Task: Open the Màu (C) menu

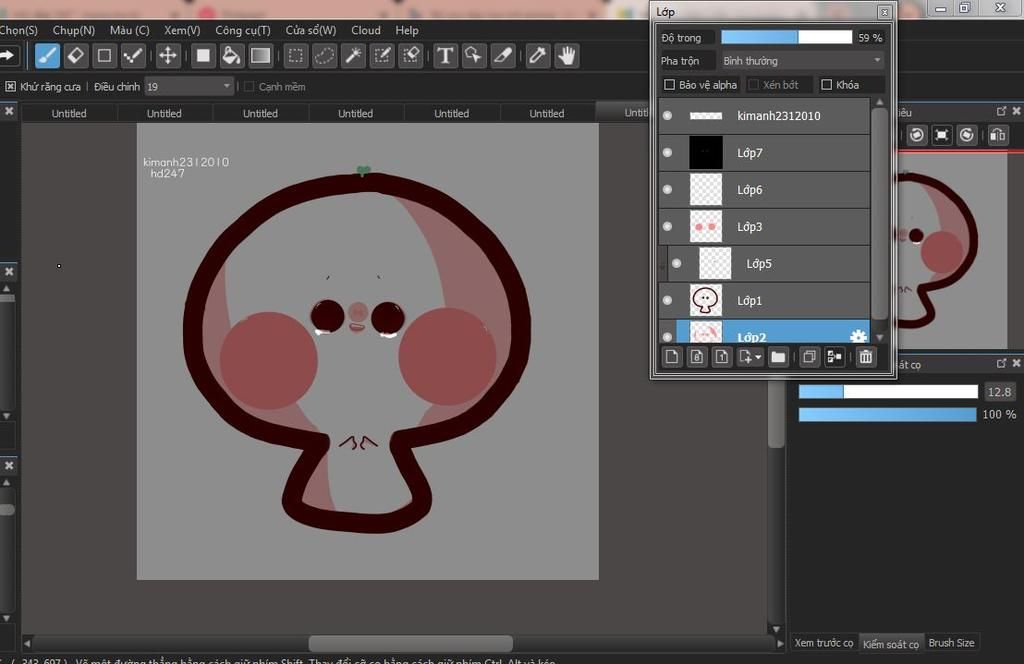Action: pos(129,30)
